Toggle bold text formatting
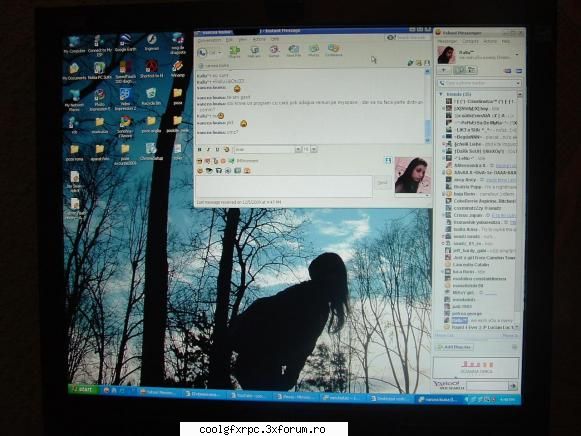The width and height of the screenshot is (581, 436). click(x=200, y=149)
